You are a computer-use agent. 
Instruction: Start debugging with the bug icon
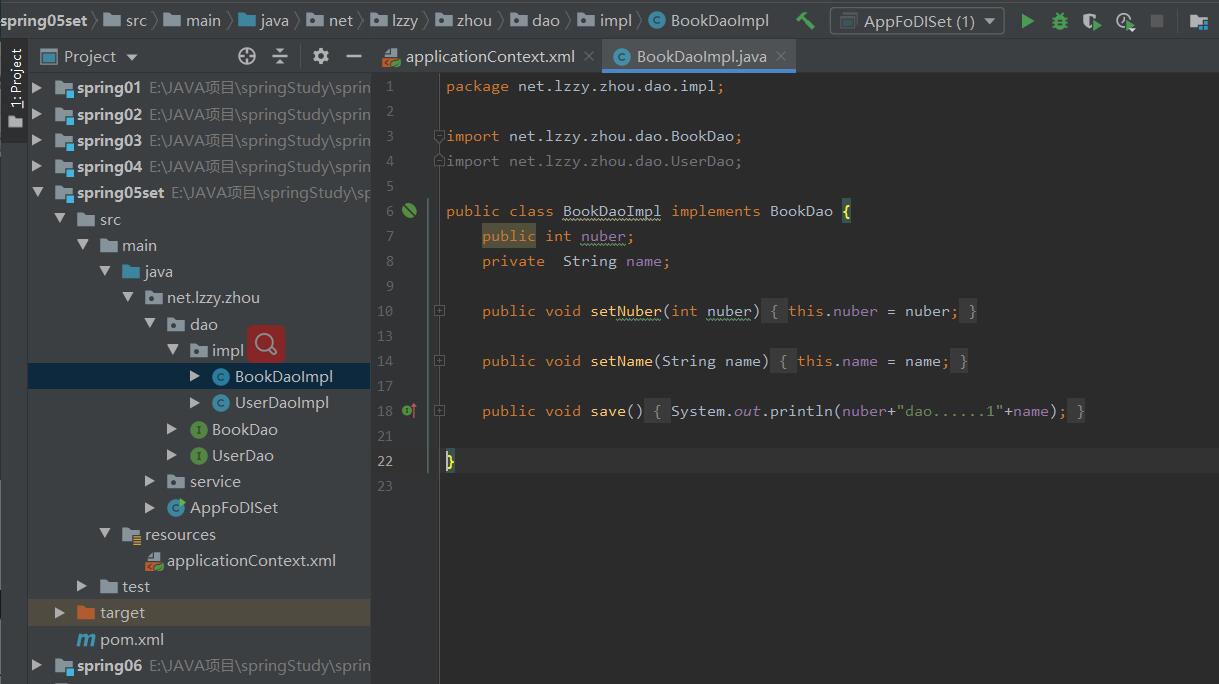coord(1060,21)
